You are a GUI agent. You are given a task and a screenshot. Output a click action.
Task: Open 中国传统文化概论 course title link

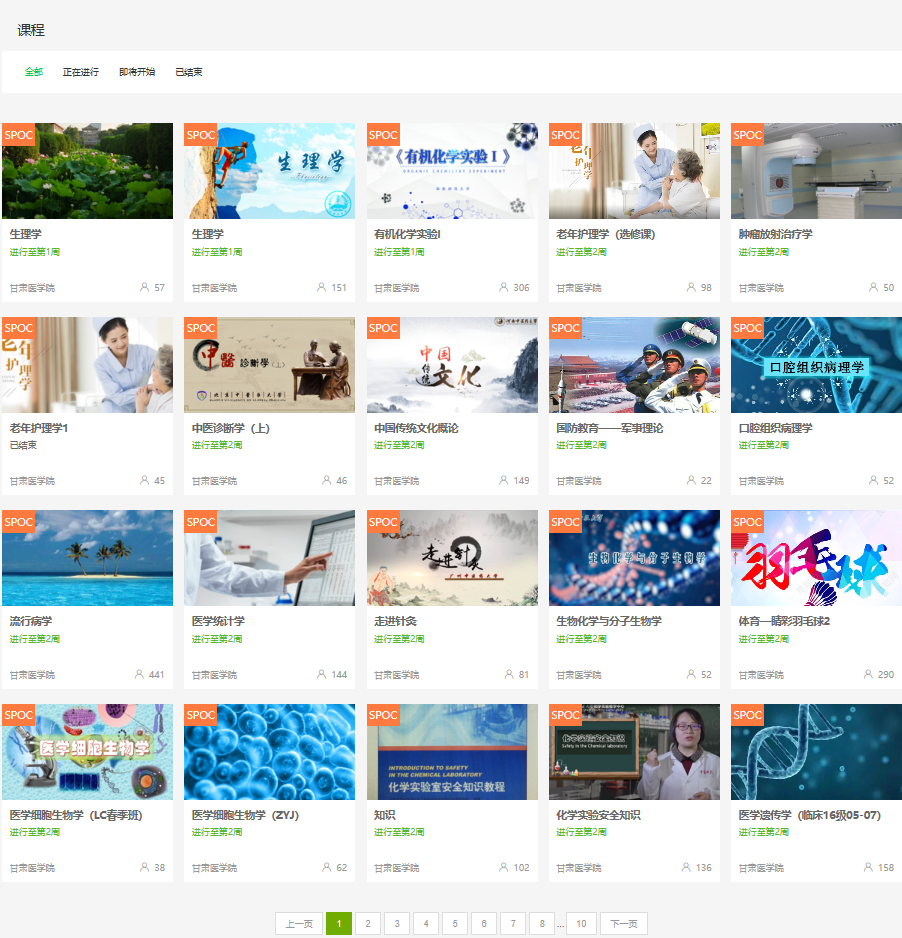point(416,428)
